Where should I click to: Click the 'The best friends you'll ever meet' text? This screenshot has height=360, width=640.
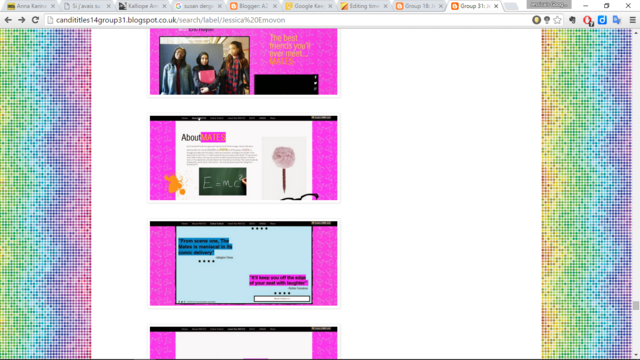290,49
